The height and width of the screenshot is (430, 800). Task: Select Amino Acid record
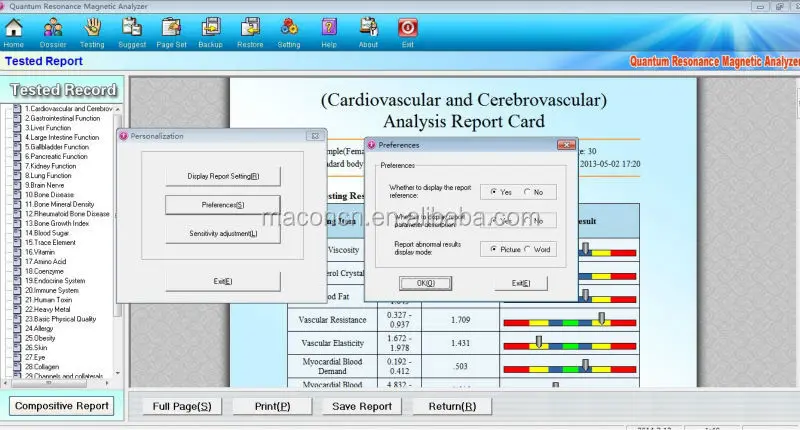46,262
